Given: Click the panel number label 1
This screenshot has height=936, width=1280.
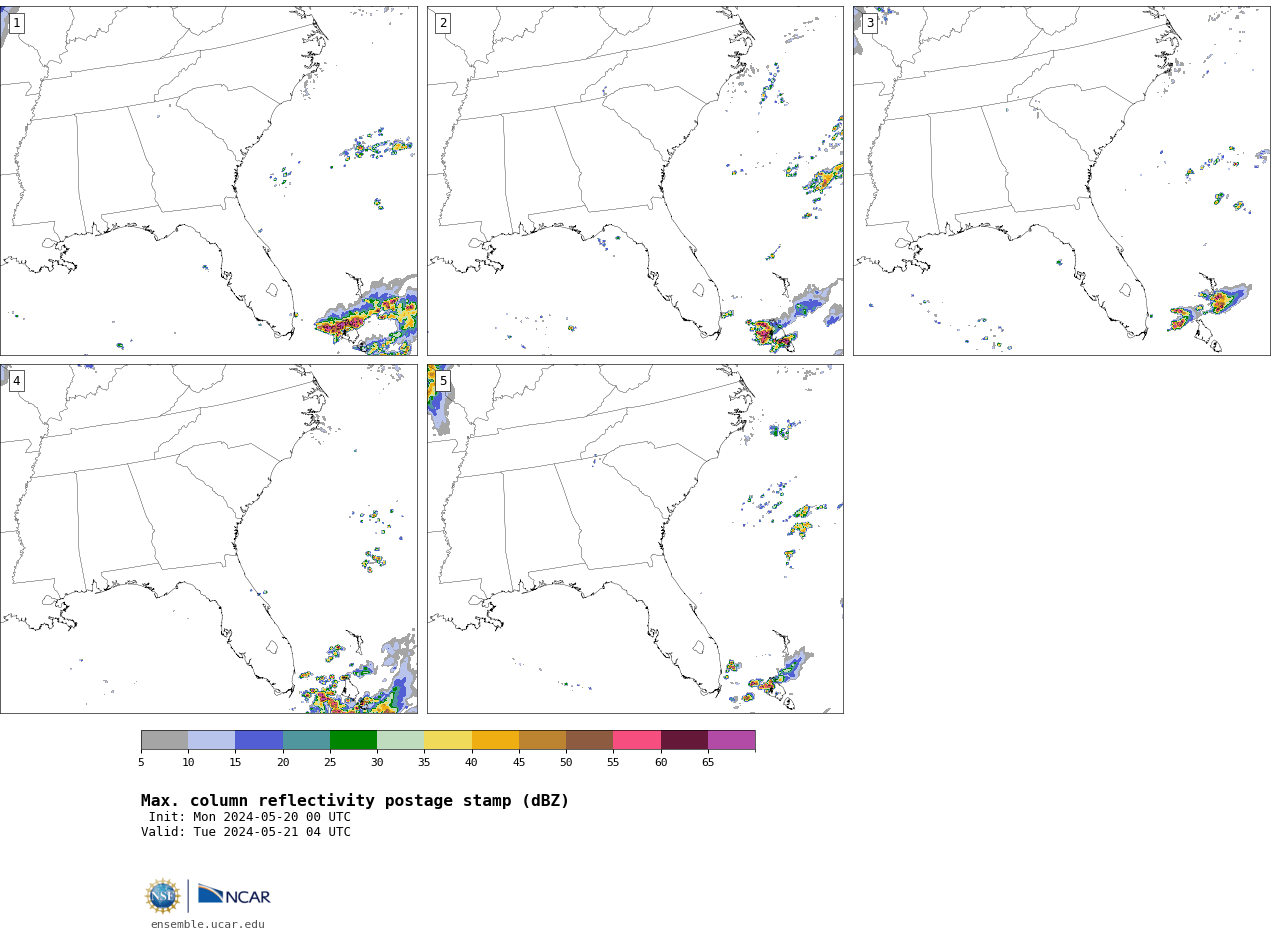Looking at the screenshot, I should click(16, 23).
